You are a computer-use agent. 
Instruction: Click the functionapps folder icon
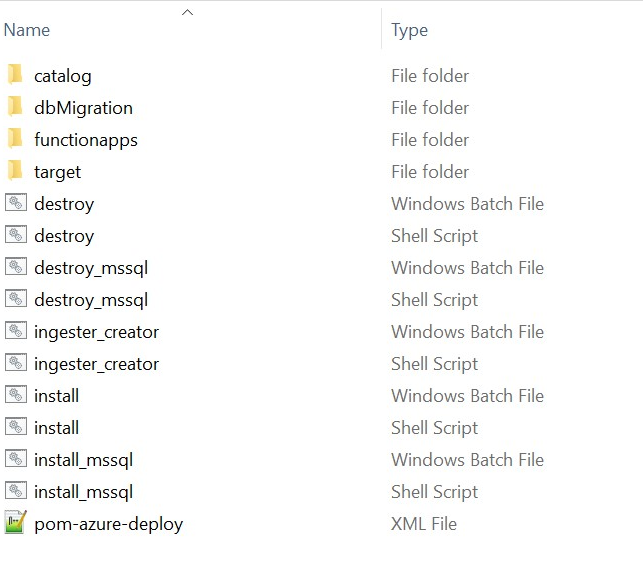pos(15,139)
